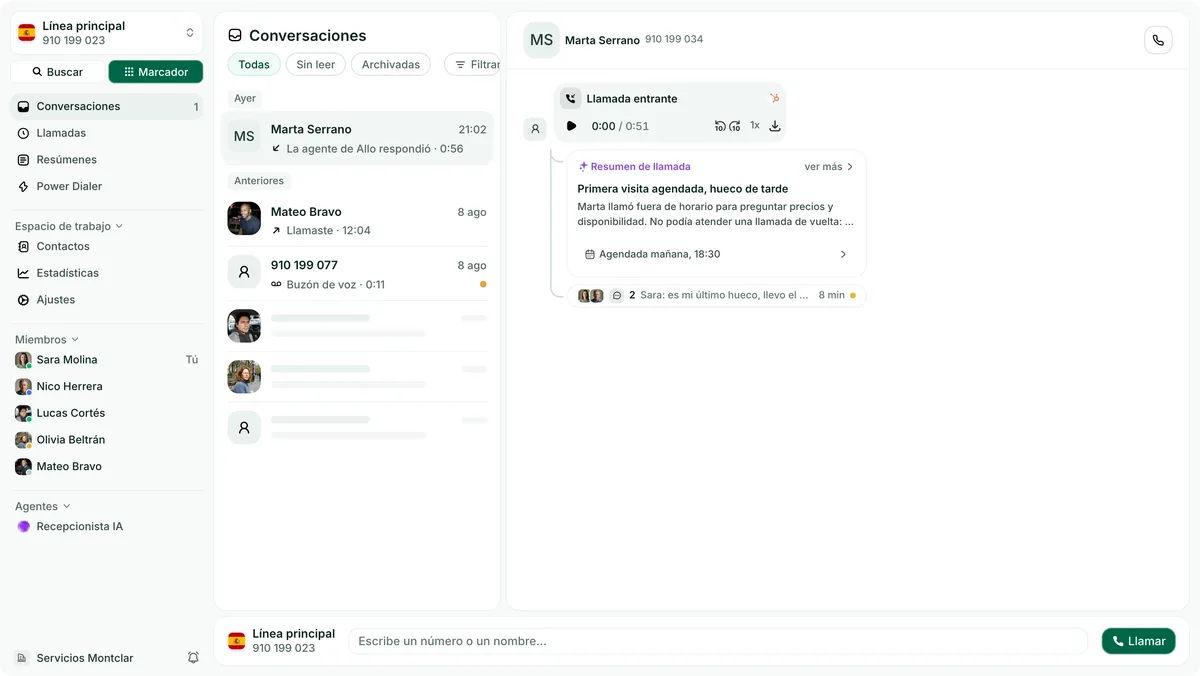This screenshot has height=676, width=1200.
Task: Select the bottom Línea principal line
Action: point(282,641)
